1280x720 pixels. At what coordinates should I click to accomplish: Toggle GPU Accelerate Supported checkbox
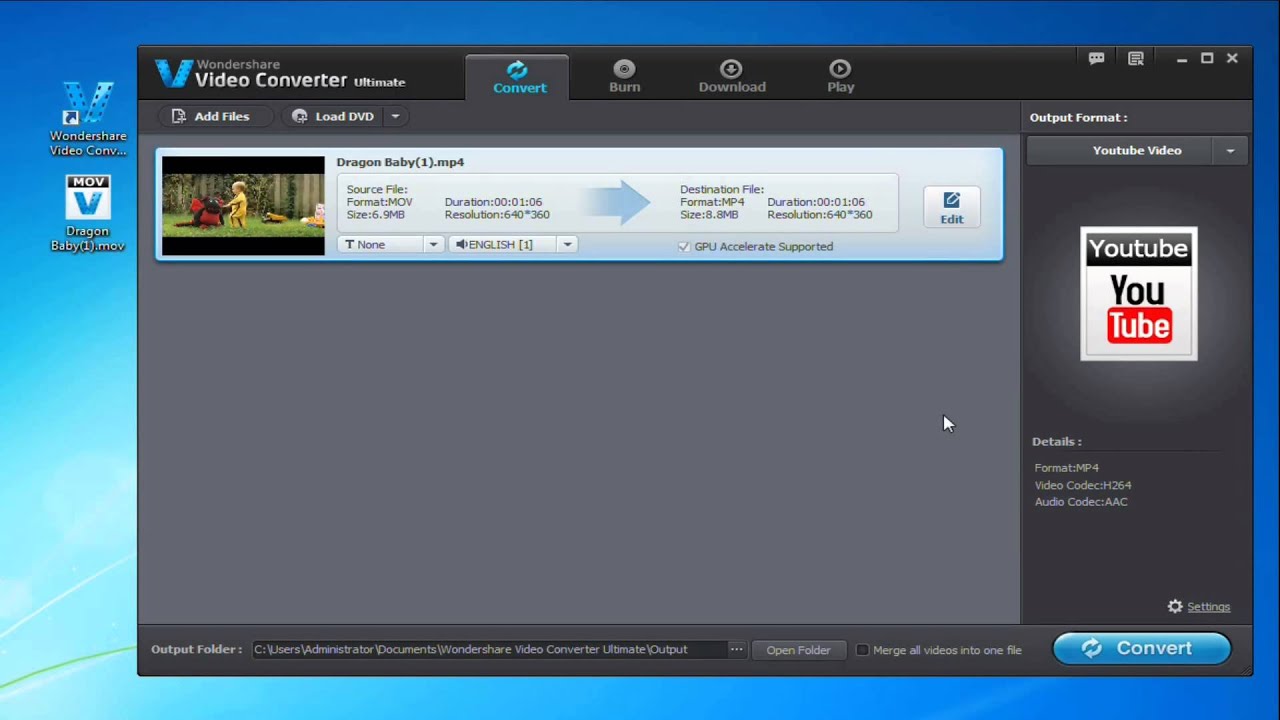point(684,246)
